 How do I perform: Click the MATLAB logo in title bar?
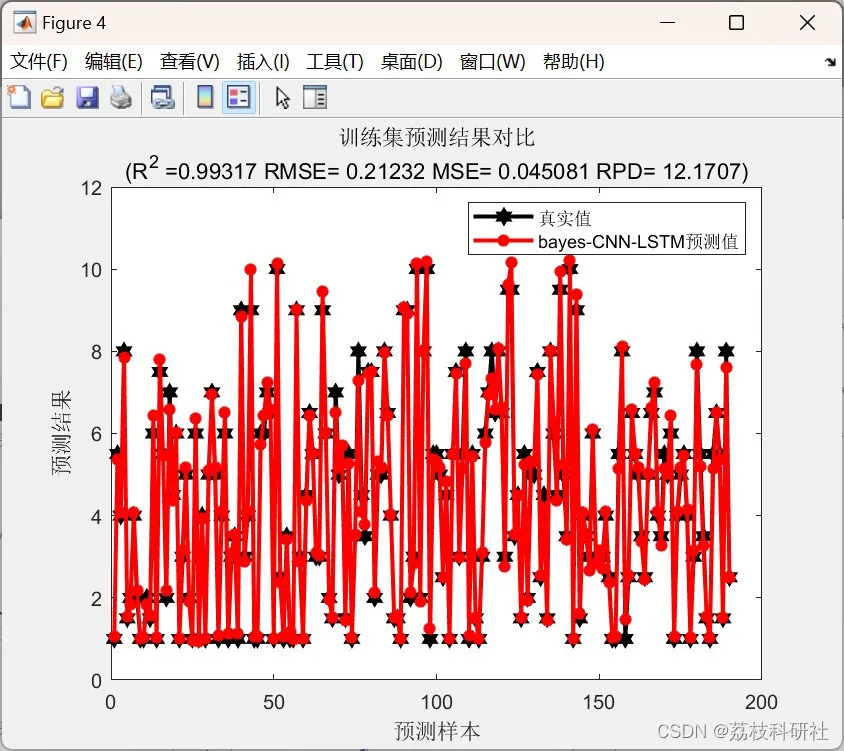pyautogui.click(x=24, y=23)
